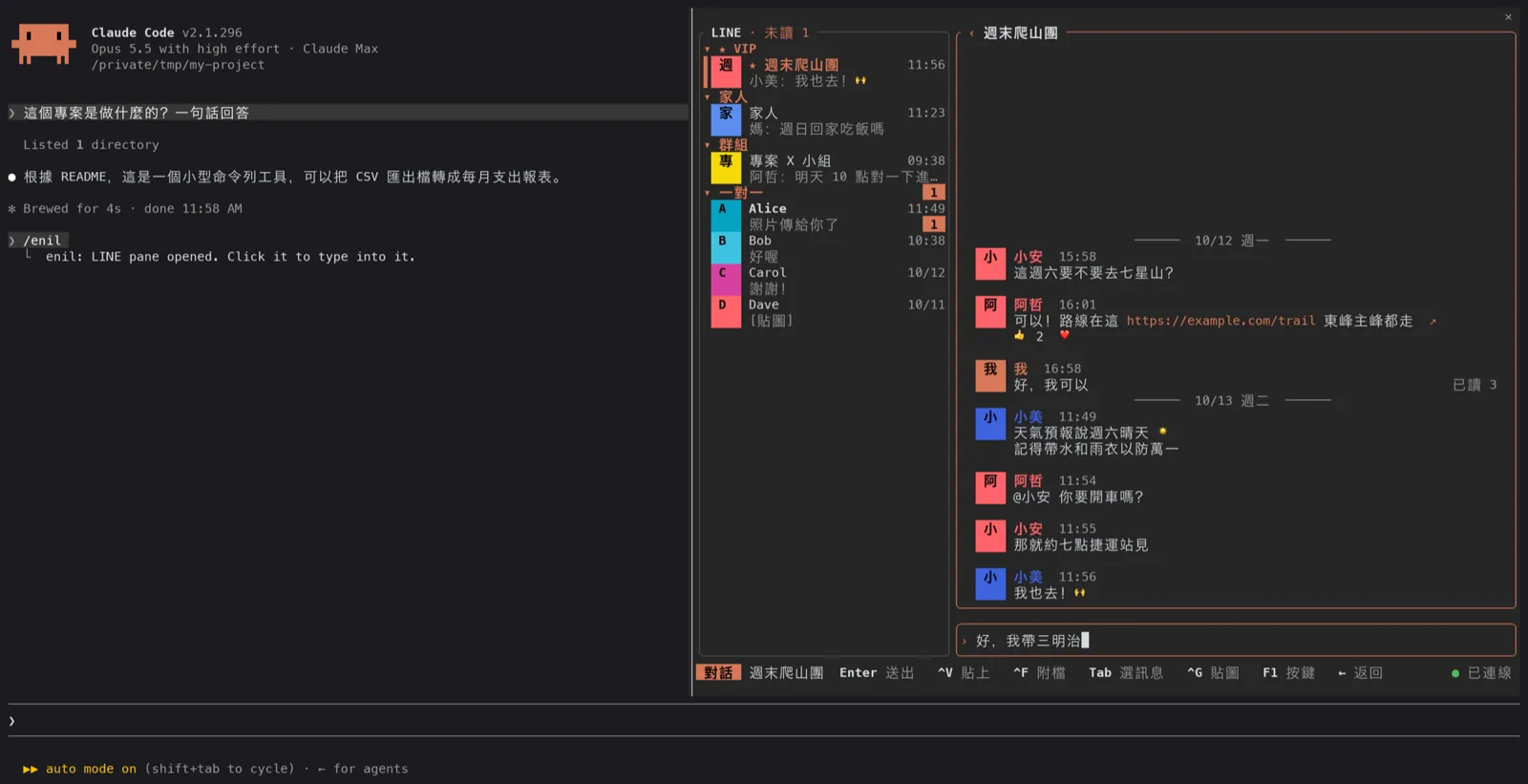This screenshot has height=784, width=1528.
Task: Click 阿哲's avatar on the 16:01 message
Action: (x=990, y=312)
